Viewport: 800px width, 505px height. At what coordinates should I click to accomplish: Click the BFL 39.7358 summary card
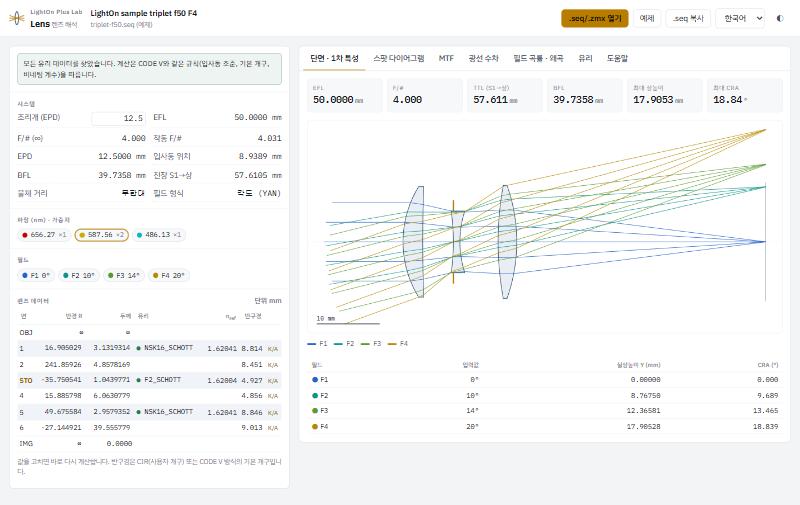(x=585, y=95)
